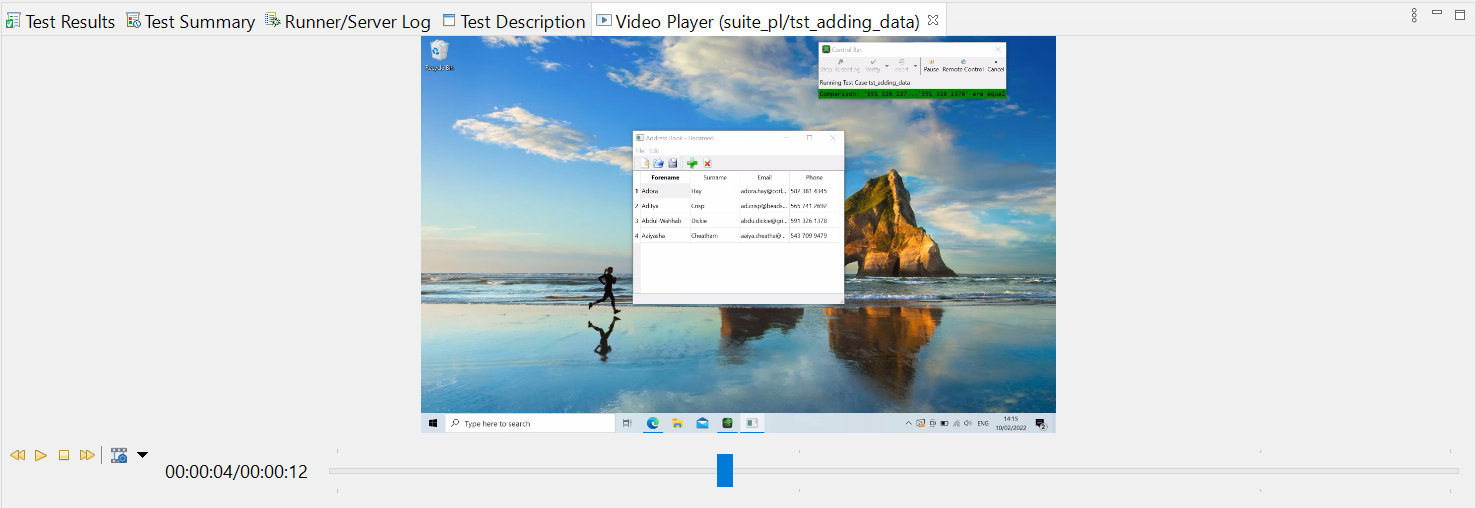Screen dimensions: 1476x508
Task: Click the film strip settings icon
Action: 119,455
